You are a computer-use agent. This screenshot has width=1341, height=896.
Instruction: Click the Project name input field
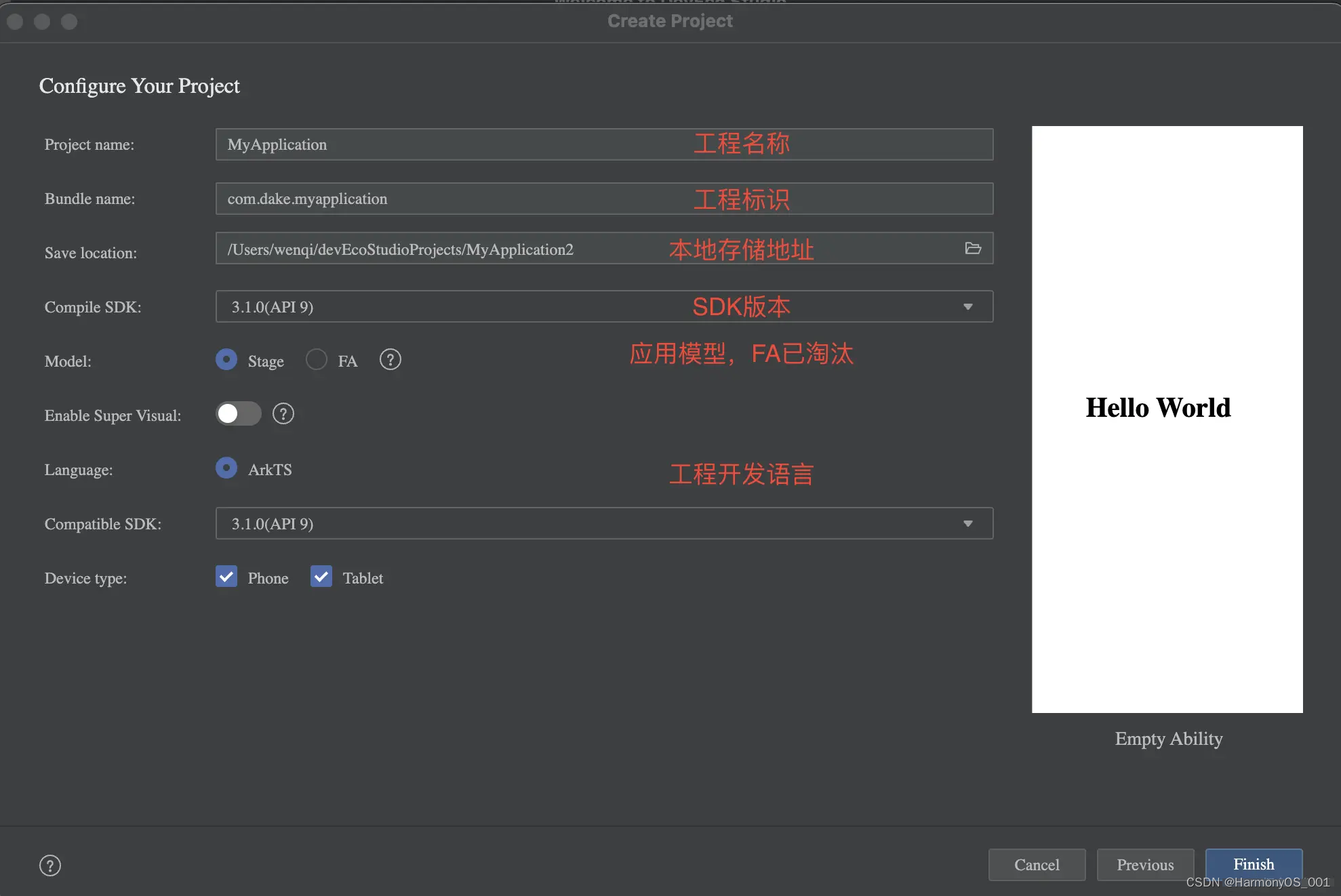click(603, 143)
